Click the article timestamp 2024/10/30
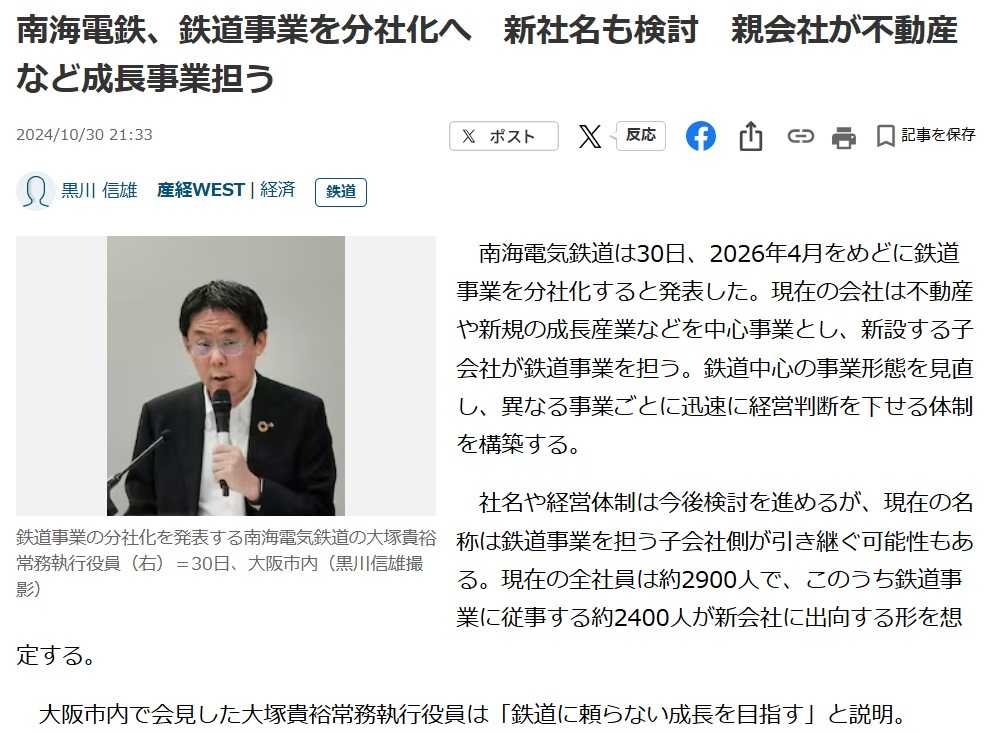Image resolution: width=990 pixels, height=734 pixels. click(84, 134)
